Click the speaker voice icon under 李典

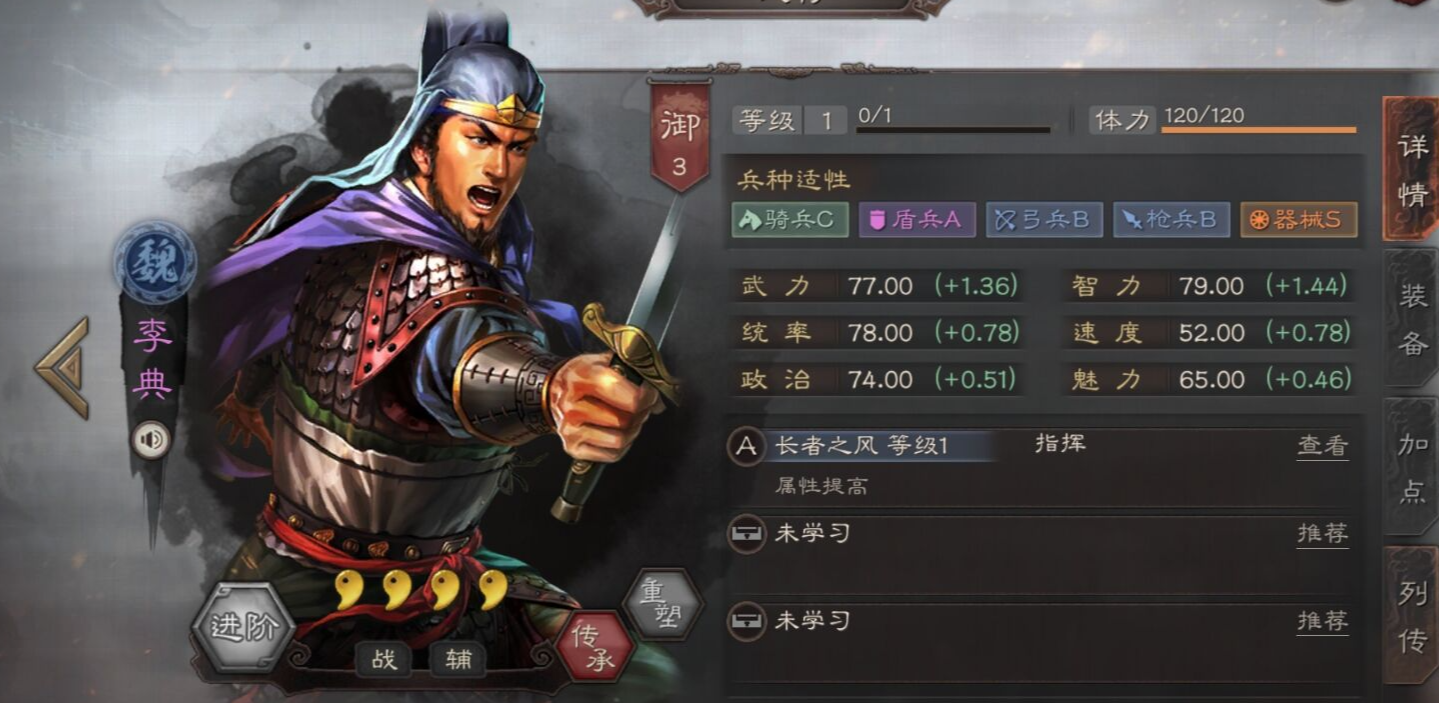(x=151, y=441)
